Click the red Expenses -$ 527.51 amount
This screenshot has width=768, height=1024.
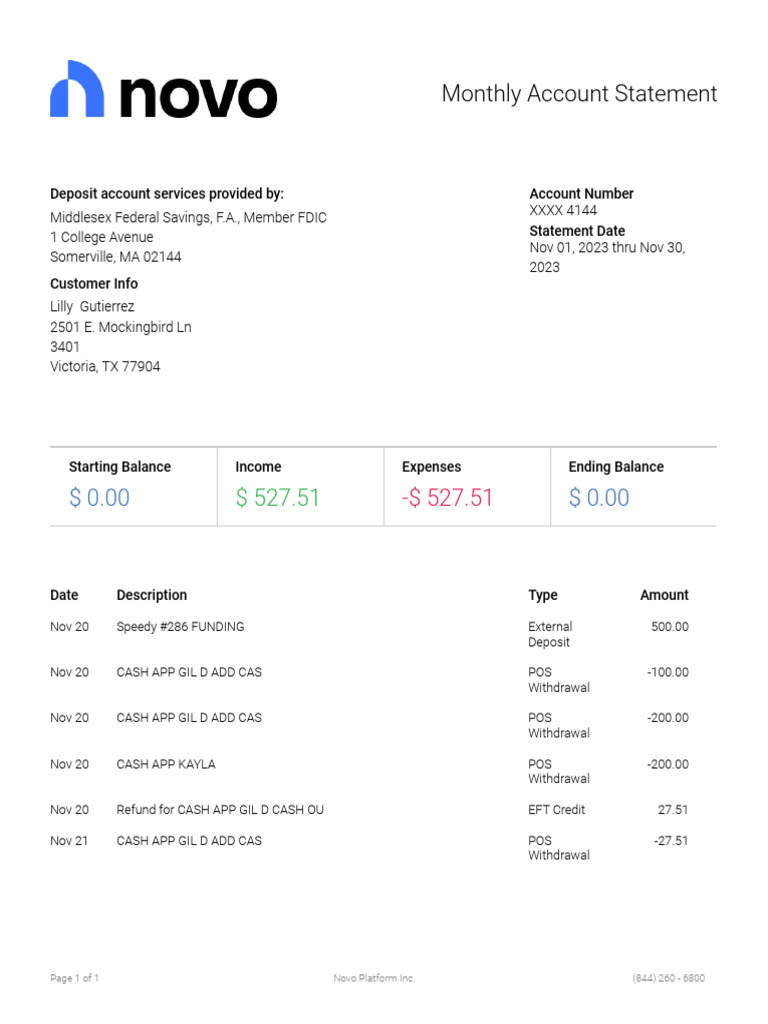(x=447, y=498)
